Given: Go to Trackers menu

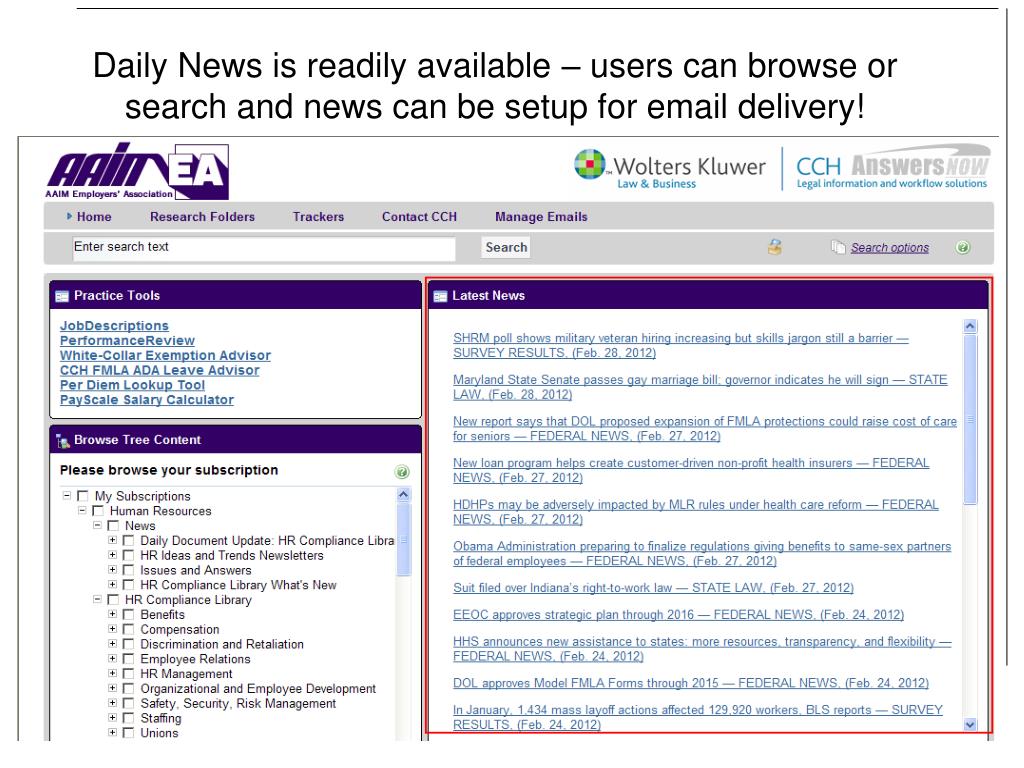Looking at the screenshot, I should click(318, 217).
